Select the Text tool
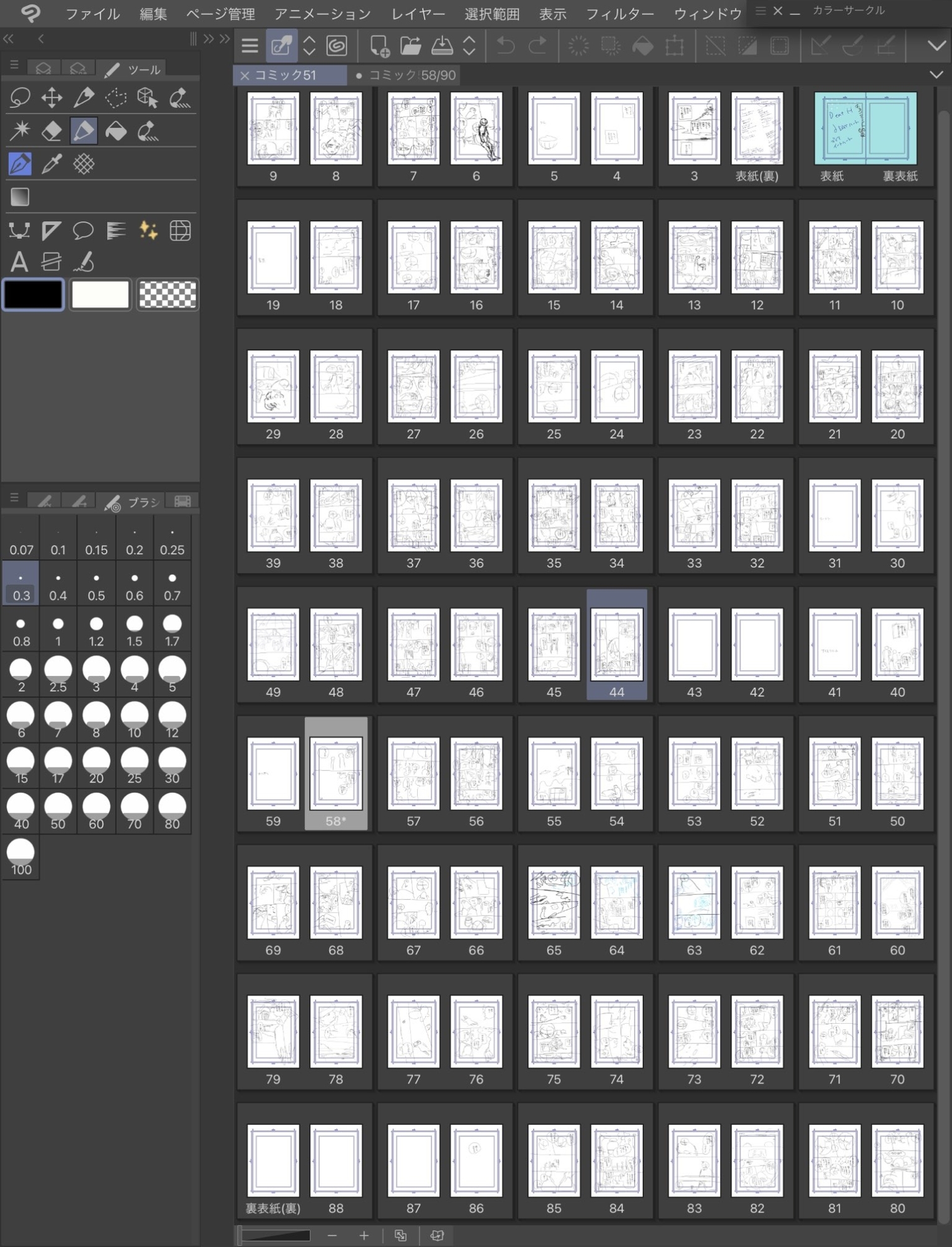This screenshot has height=1247, width=952. [x=19, y=262]
